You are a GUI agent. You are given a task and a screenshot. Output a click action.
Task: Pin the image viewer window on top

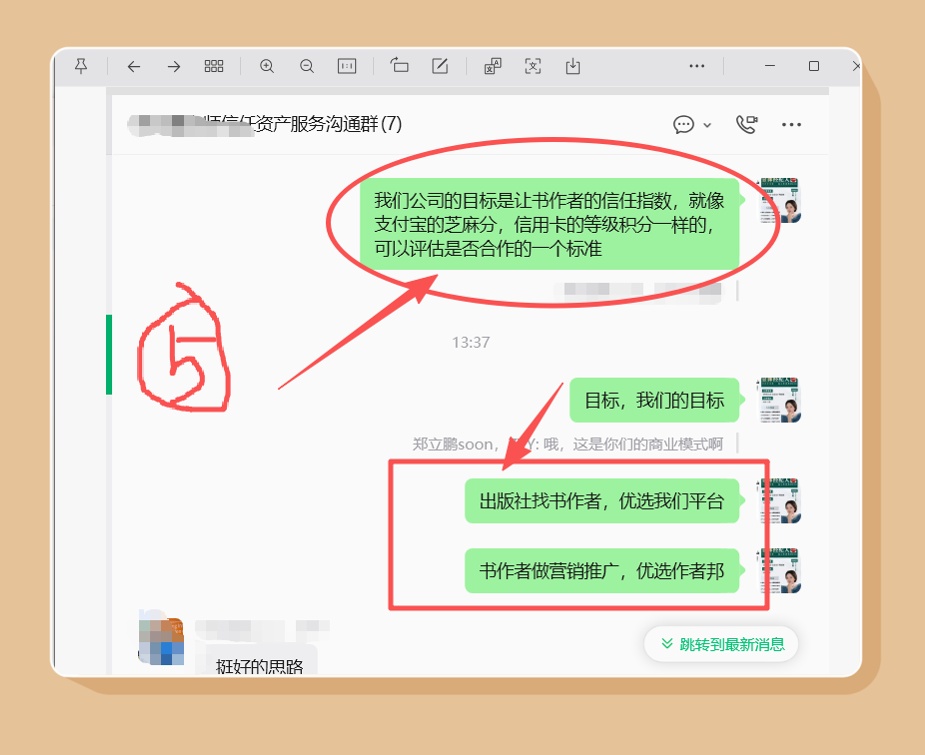82,66
